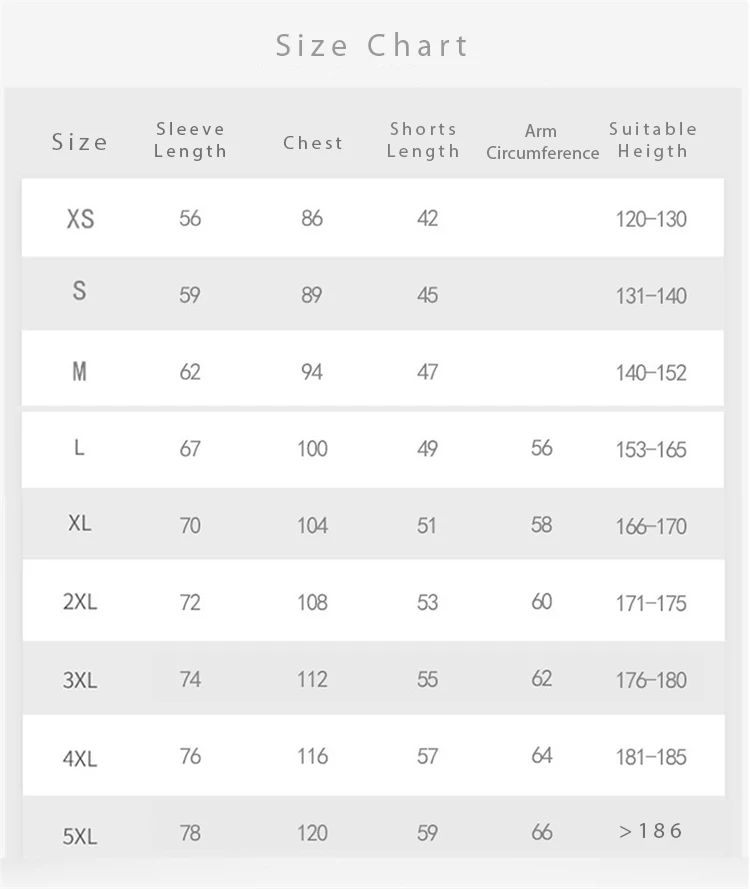Click arm circumference value 66
Viewport: 750px width, 889px height.
pyautogui.click(x=541, y=832)
